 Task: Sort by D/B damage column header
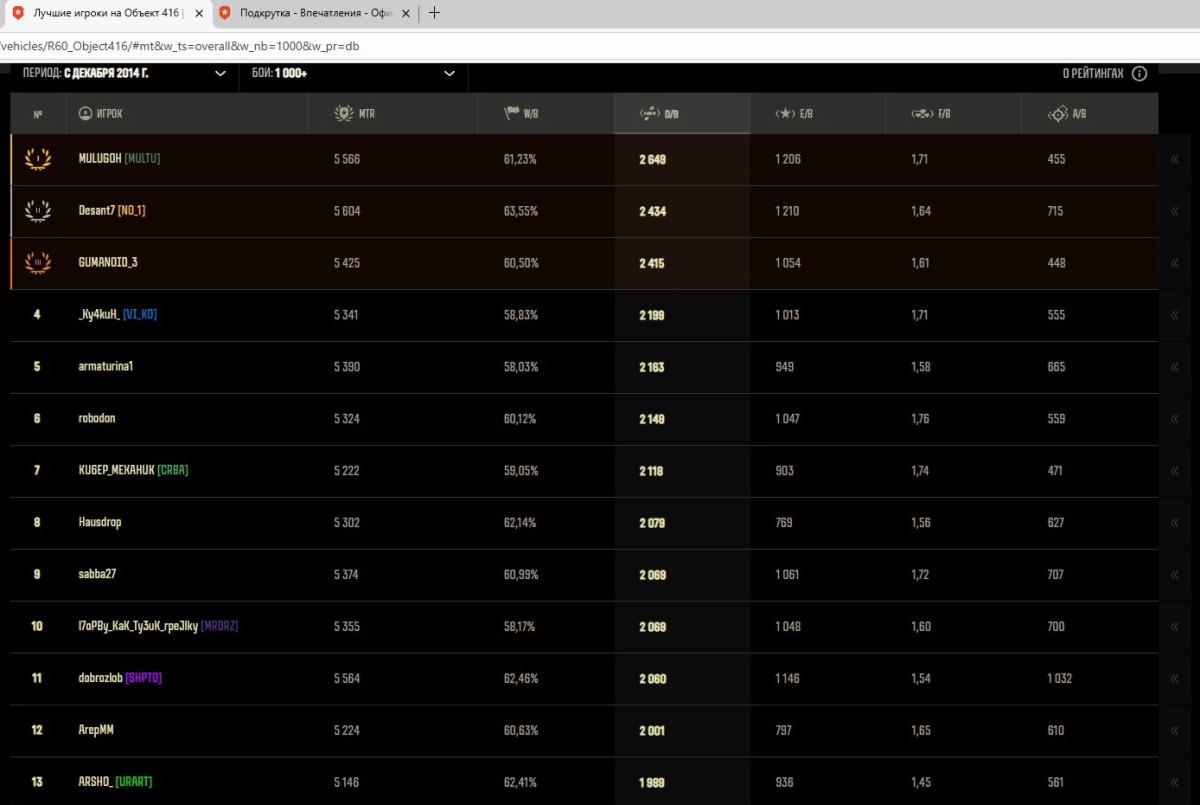(x=659, y=114)
